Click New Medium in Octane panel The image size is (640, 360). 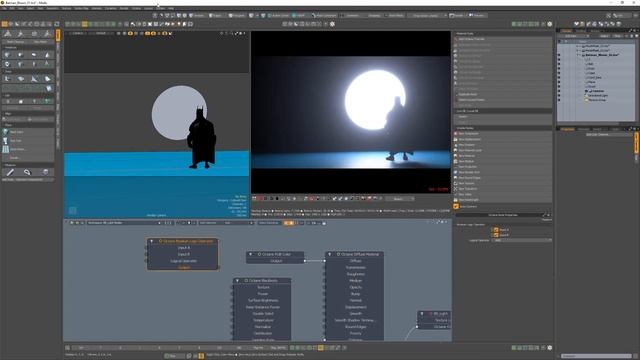point(503,161)
